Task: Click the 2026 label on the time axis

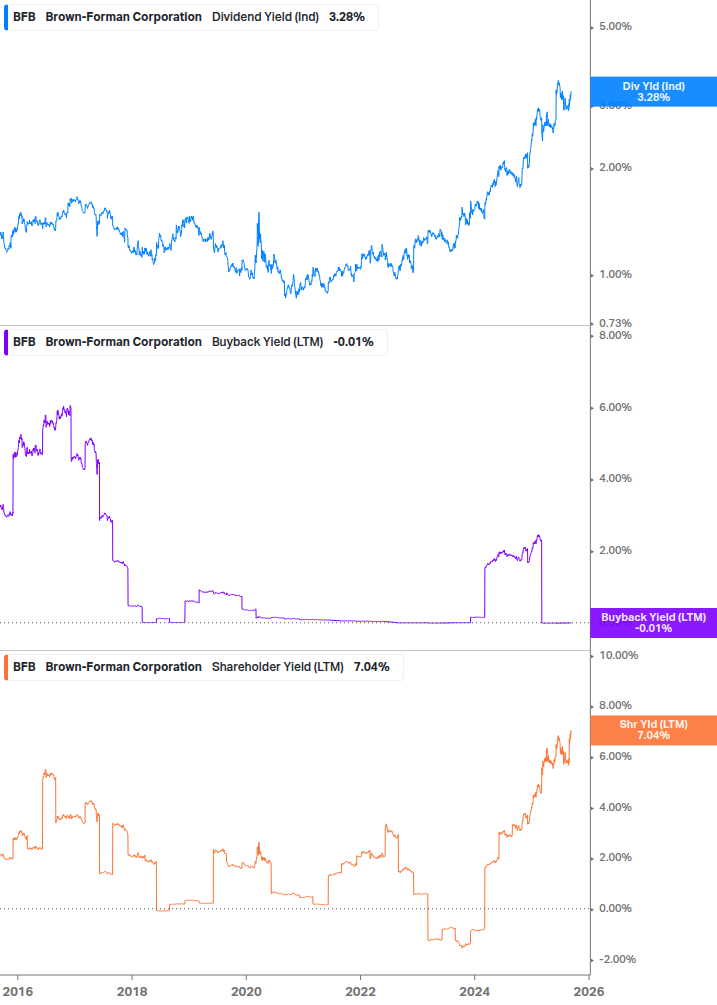Action: tap(589, 992)
